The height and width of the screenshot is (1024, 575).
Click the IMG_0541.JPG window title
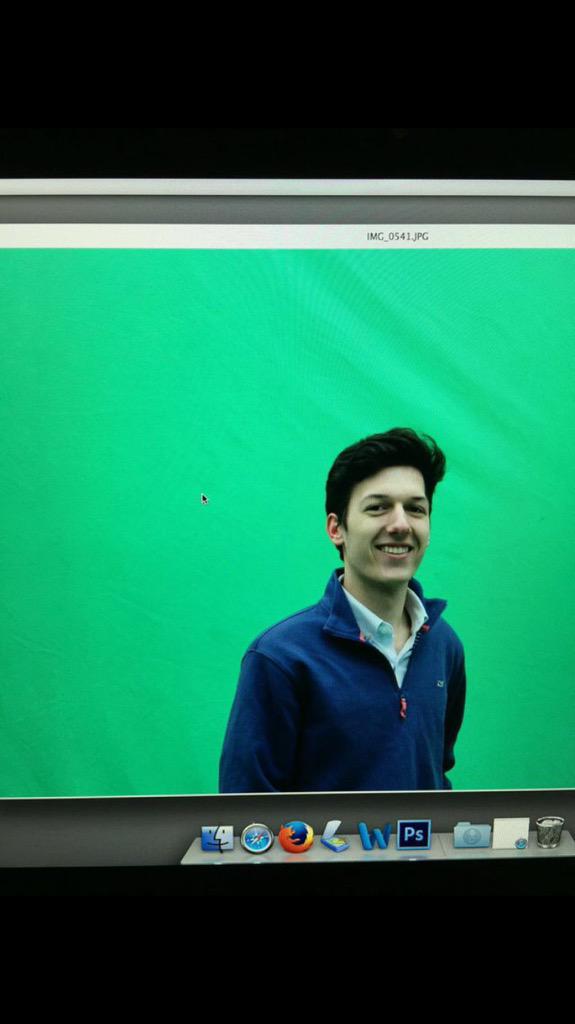tap(397, 236)
